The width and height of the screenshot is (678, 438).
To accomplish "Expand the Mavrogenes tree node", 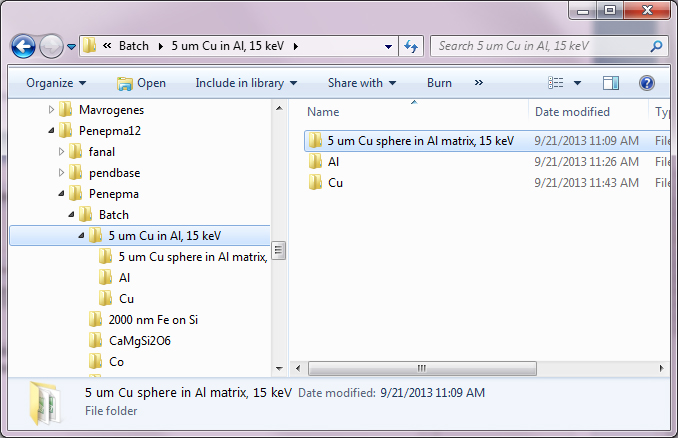I will click(52, 110).
